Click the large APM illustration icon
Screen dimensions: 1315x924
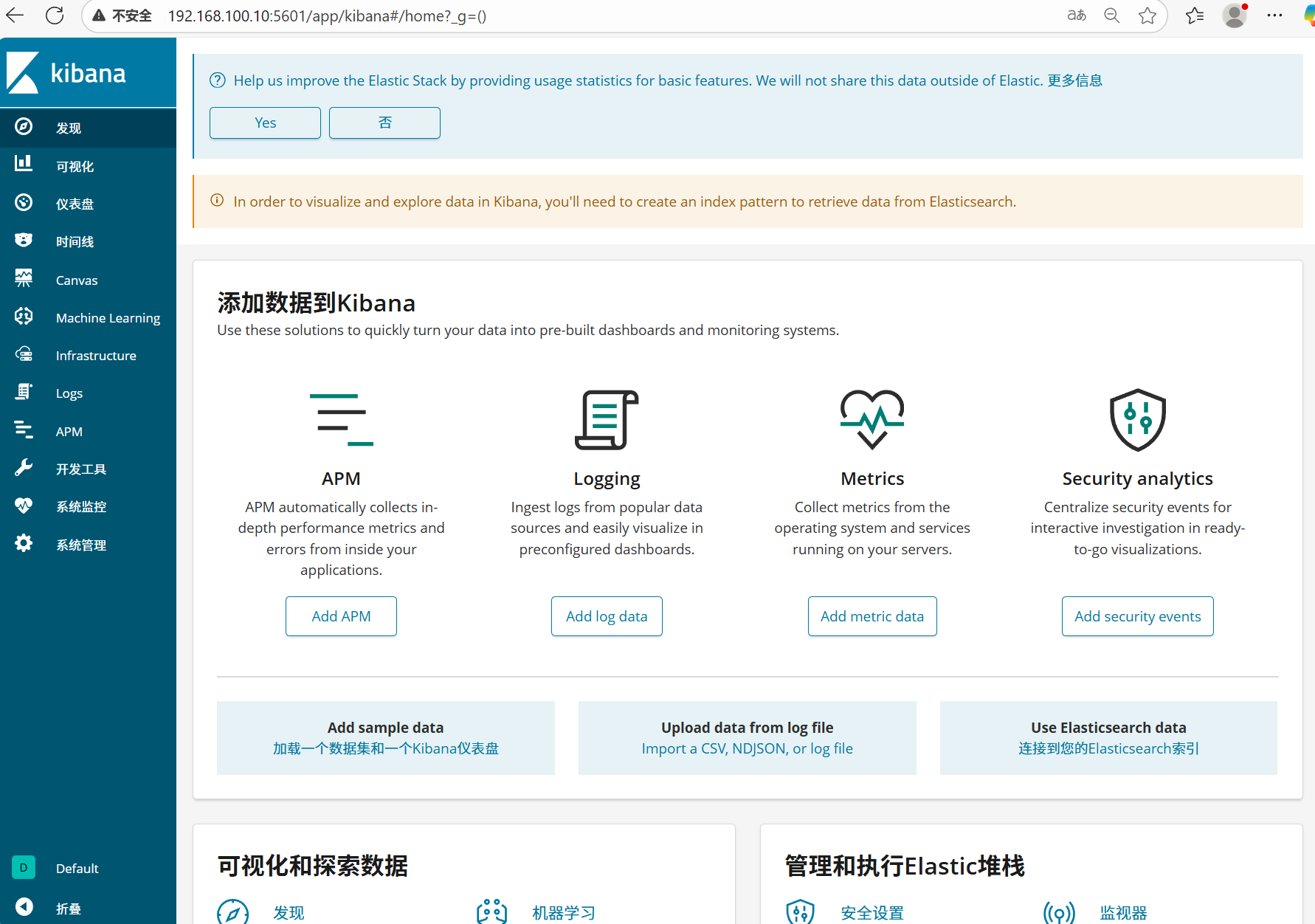[342, 419]
